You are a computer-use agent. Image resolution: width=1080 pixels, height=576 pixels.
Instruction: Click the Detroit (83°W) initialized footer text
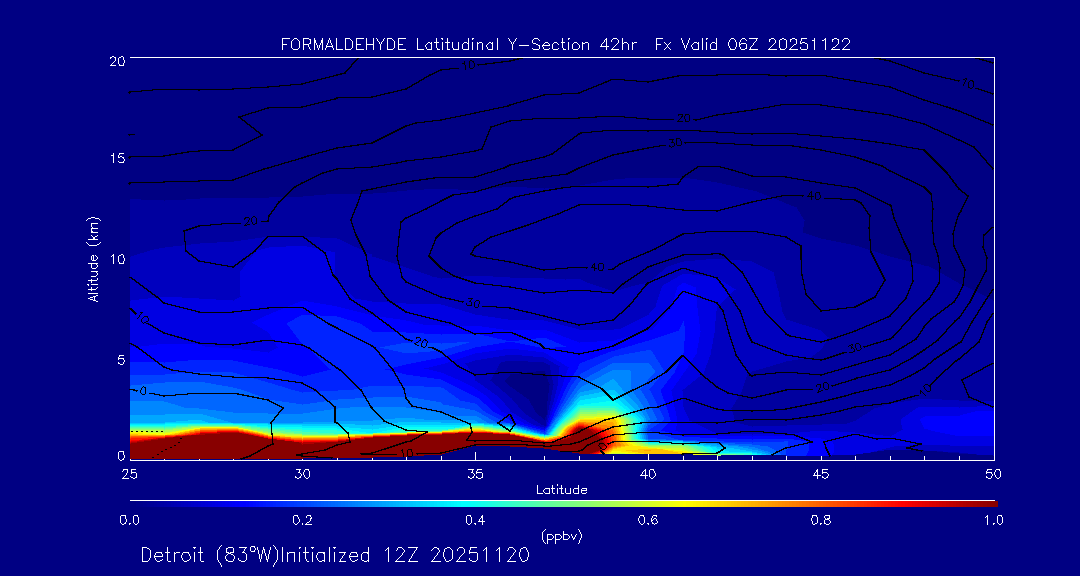pyautogui.click(x=335, y=555)
